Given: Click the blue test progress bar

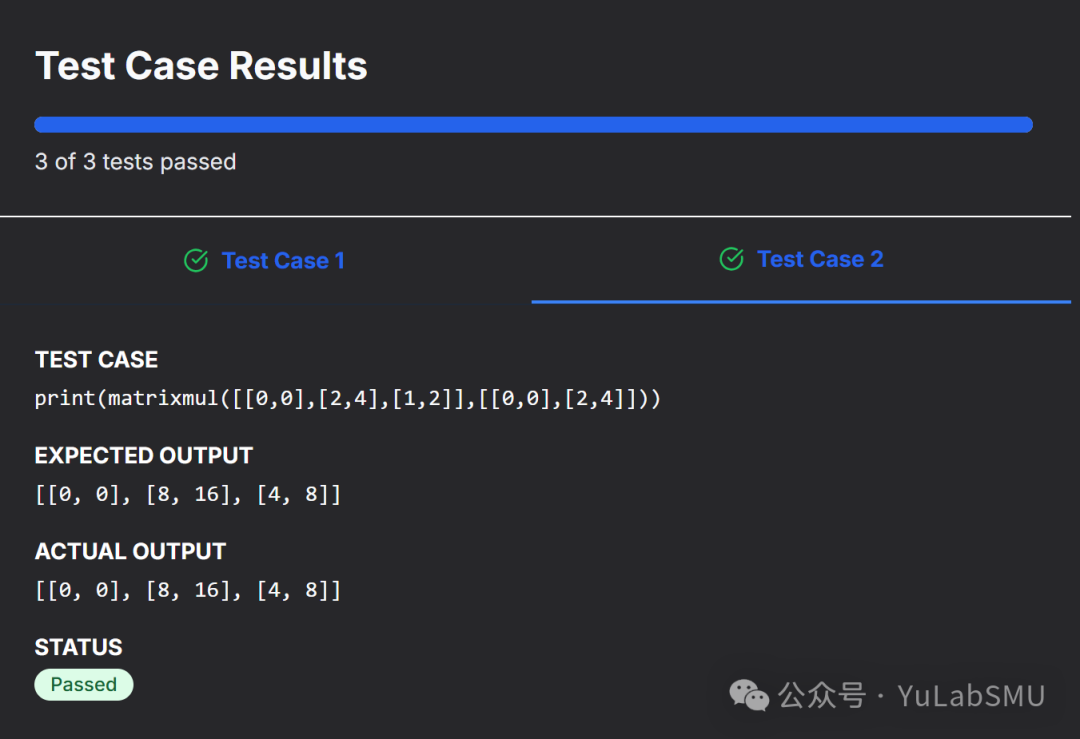Looking at the screenshot, I should click(533, 125).
